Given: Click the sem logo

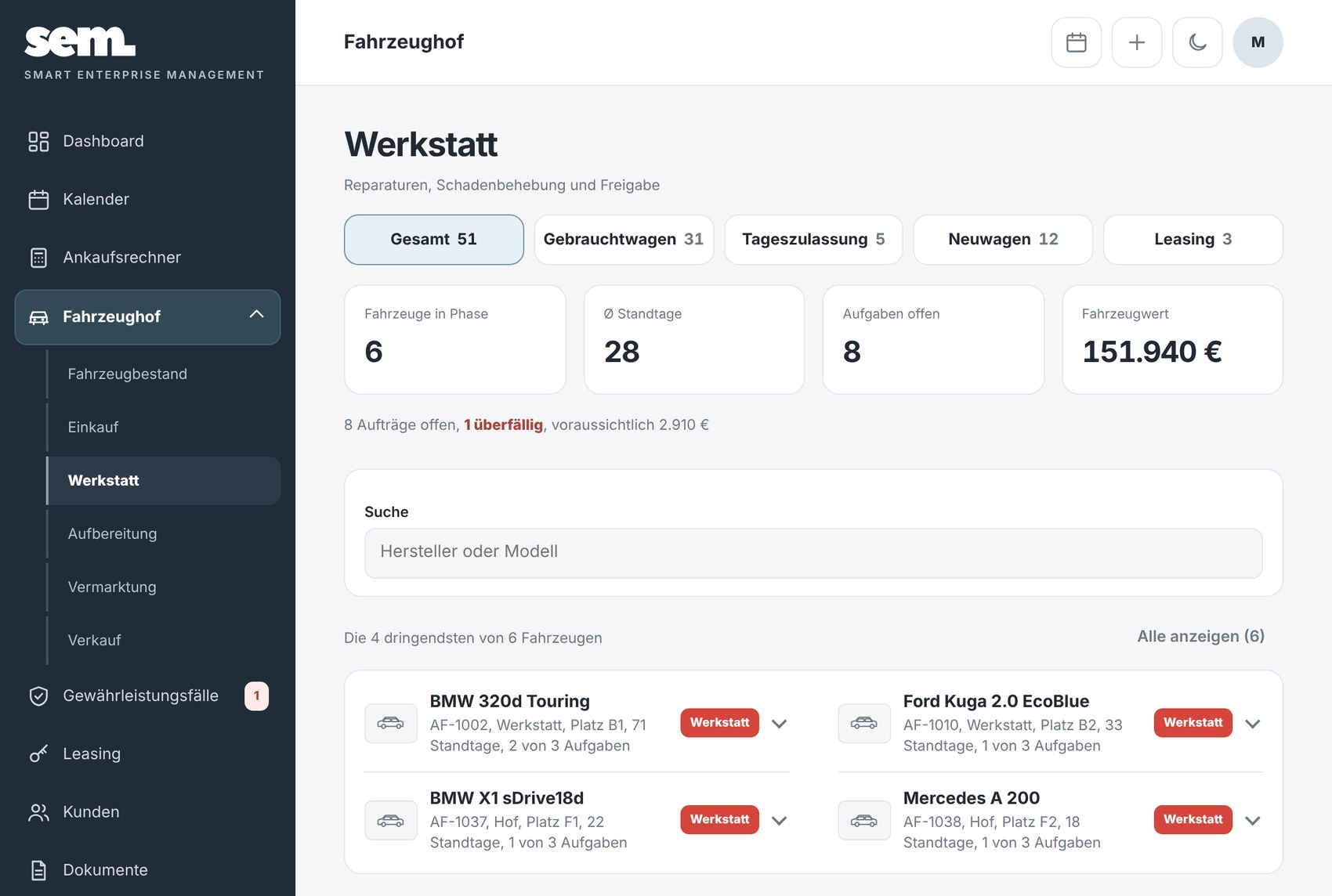Looking at the screenshot, I should pos(80,42).
